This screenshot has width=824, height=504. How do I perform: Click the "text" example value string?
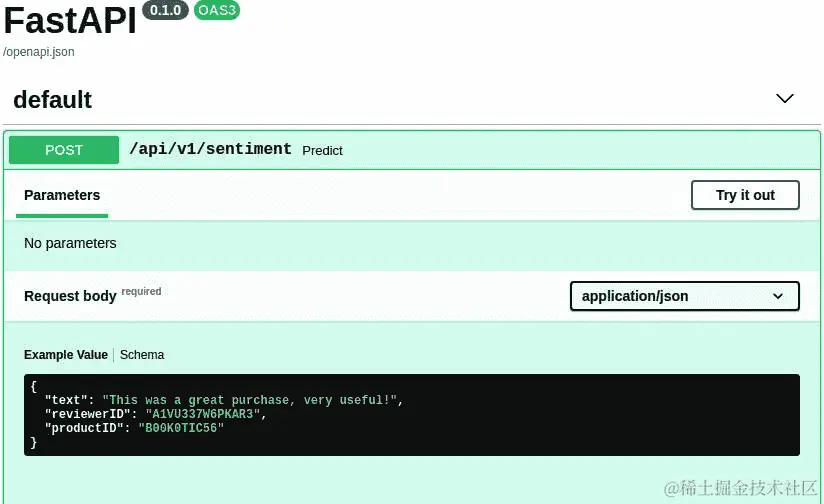tap(250, 400)
